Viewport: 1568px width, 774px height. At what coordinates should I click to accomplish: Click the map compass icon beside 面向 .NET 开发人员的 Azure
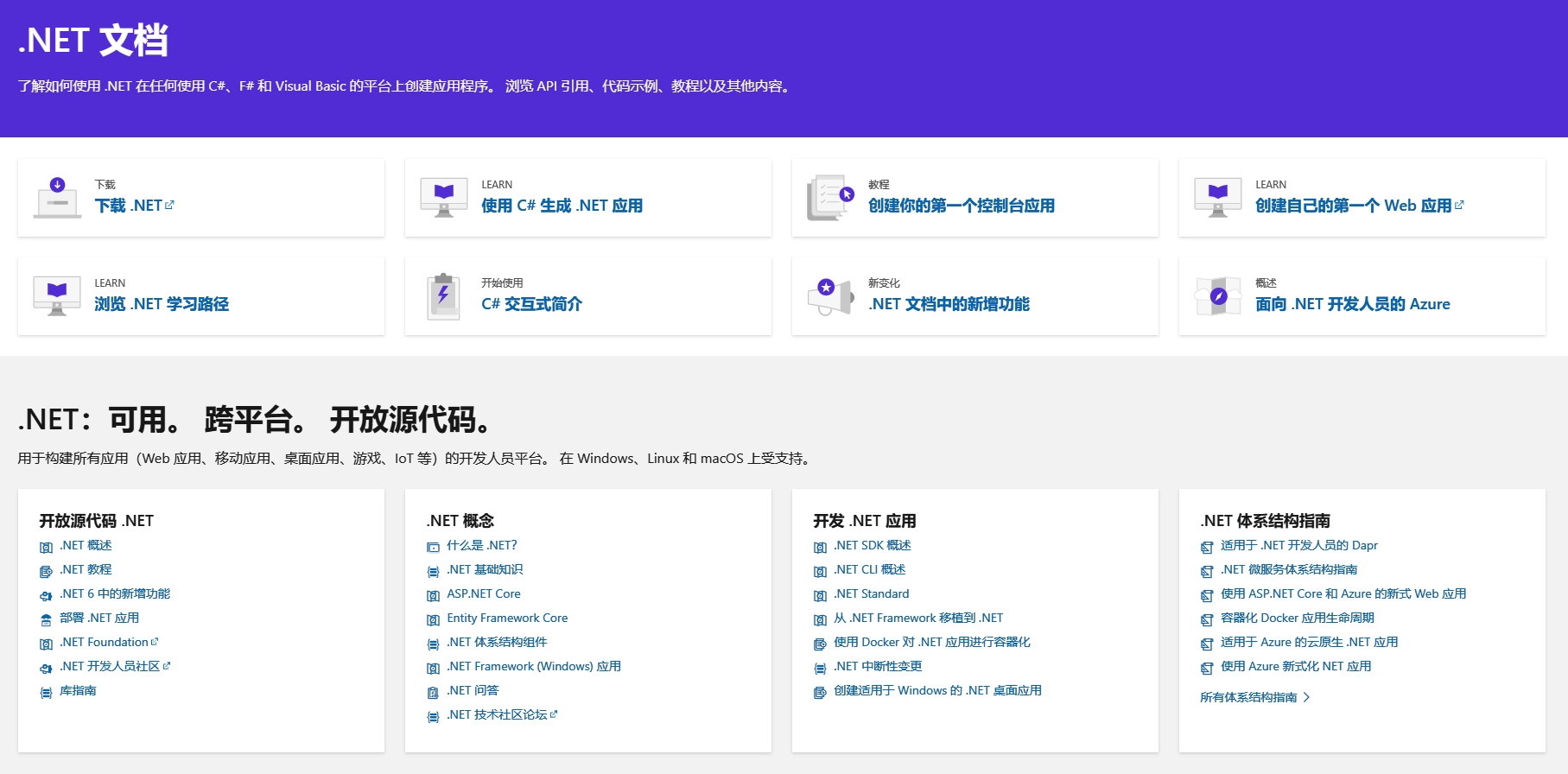click(1218, 296)
